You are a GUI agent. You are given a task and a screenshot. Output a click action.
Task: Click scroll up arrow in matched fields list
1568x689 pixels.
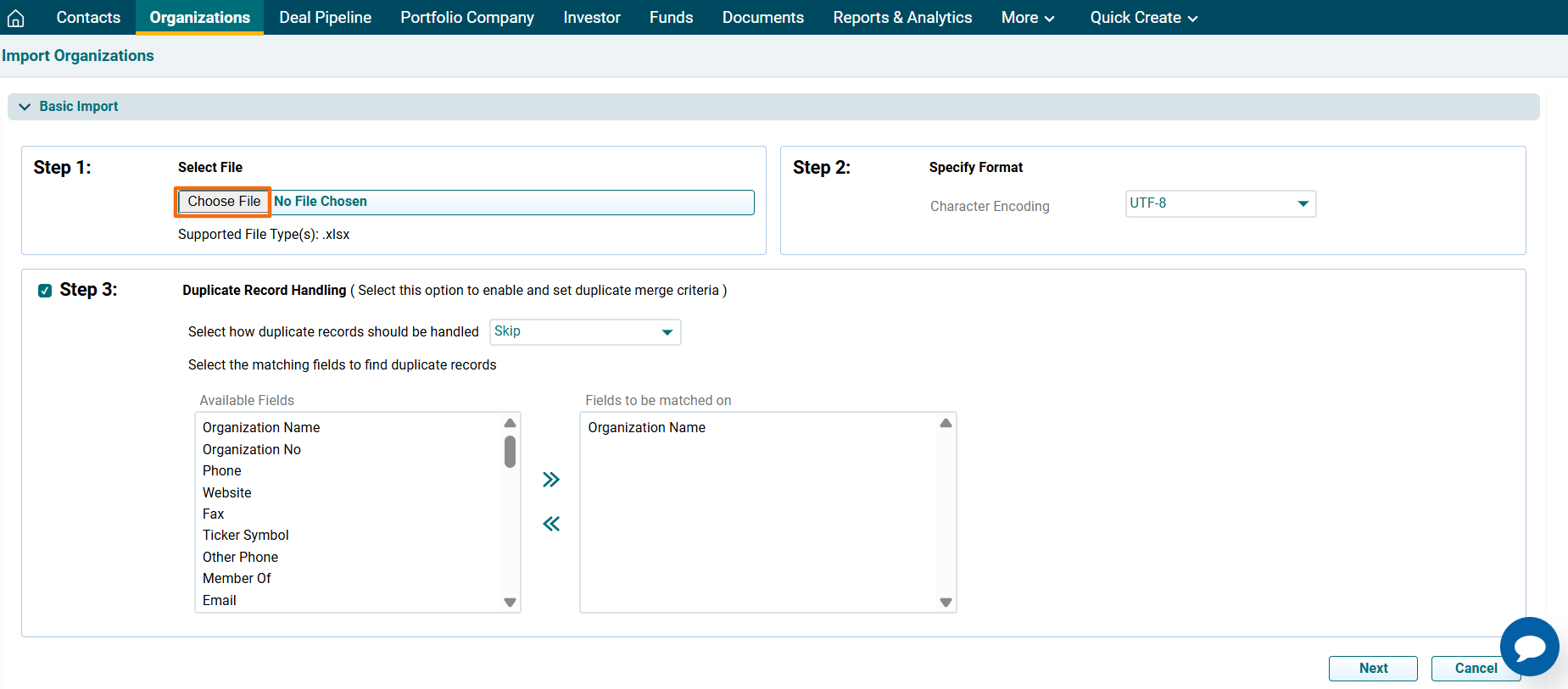[x=946, y=423]
